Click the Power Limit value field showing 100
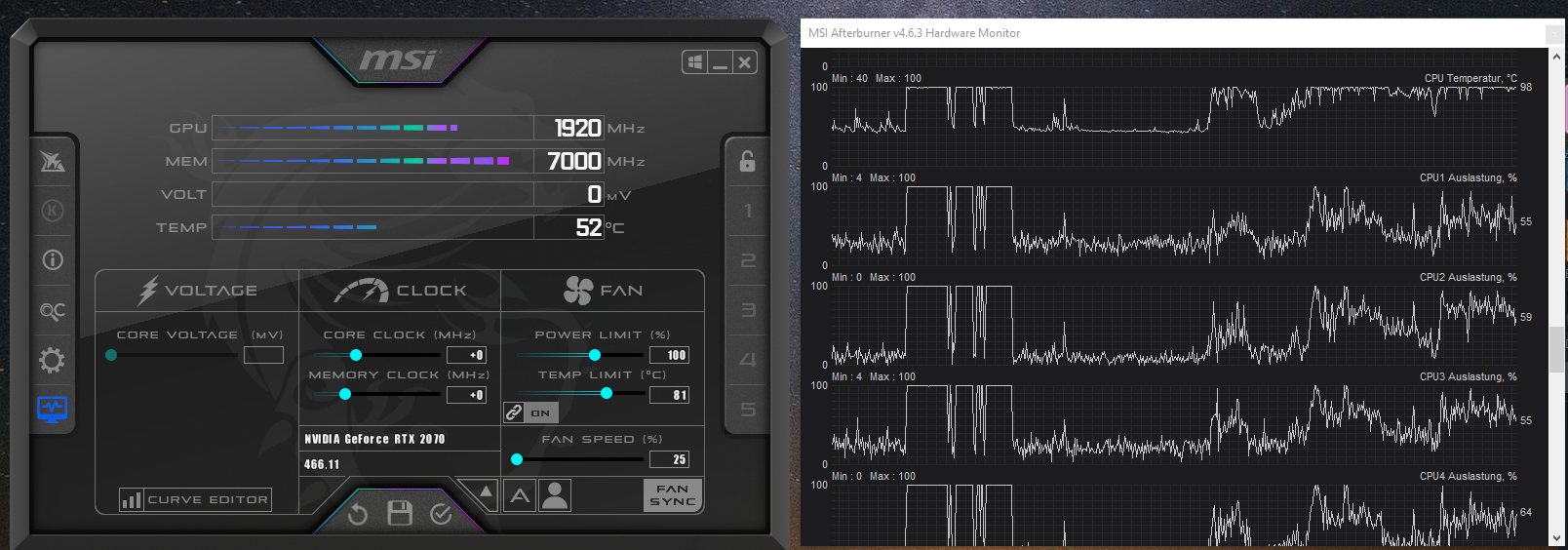Screen dimensions: 1568x550 [x=669, y=355]
